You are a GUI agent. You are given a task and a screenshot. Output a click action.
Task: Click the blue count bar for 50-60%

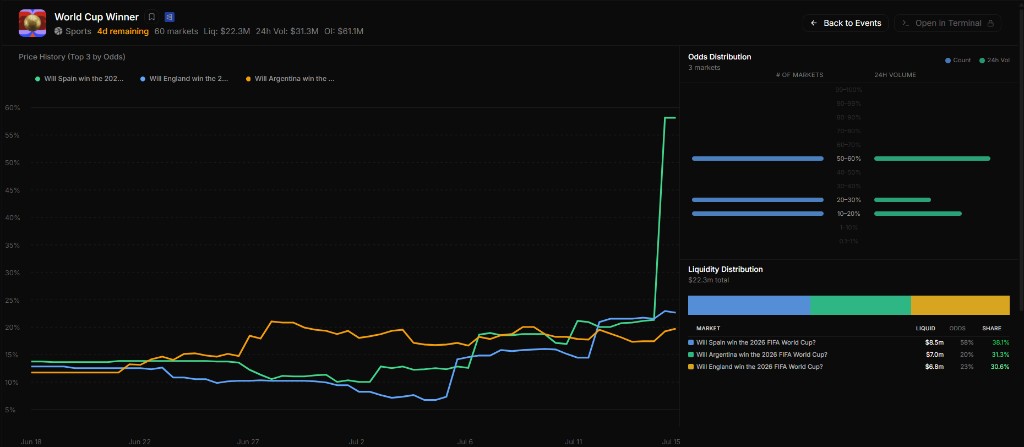(x=758, y=158)
